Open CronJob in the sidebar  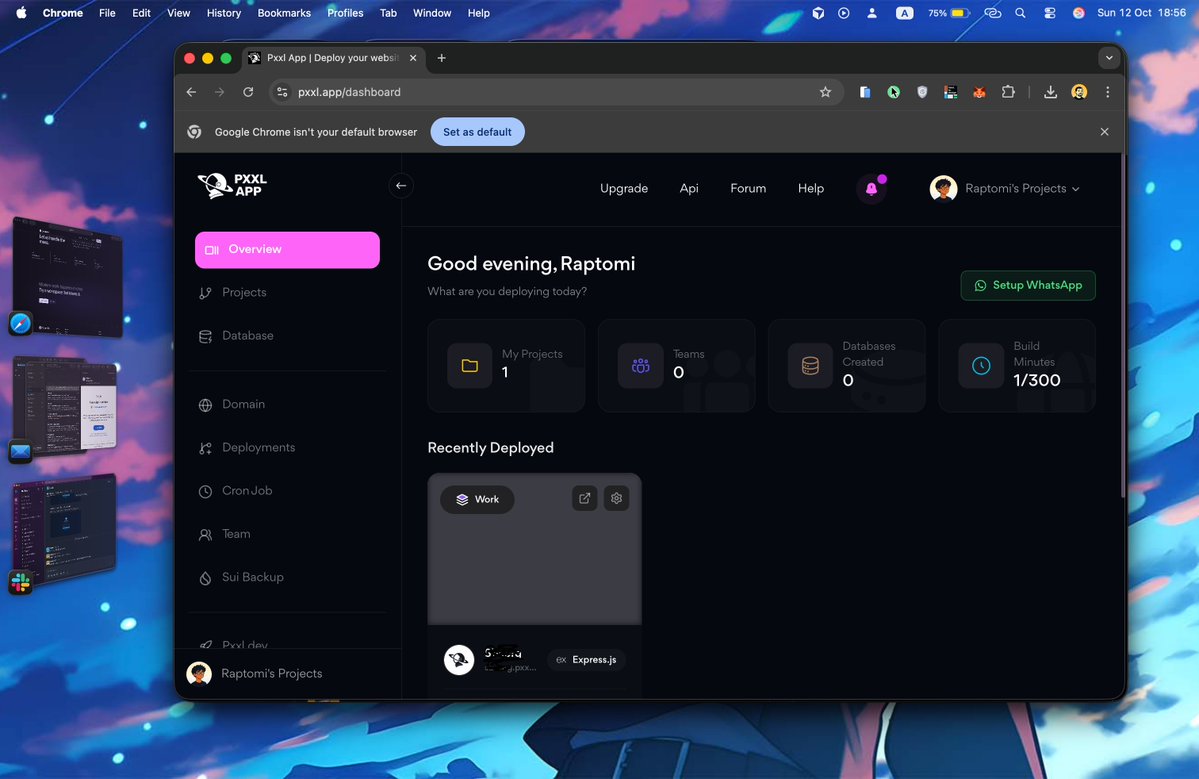pyautogui.click(x=246, y=491)
